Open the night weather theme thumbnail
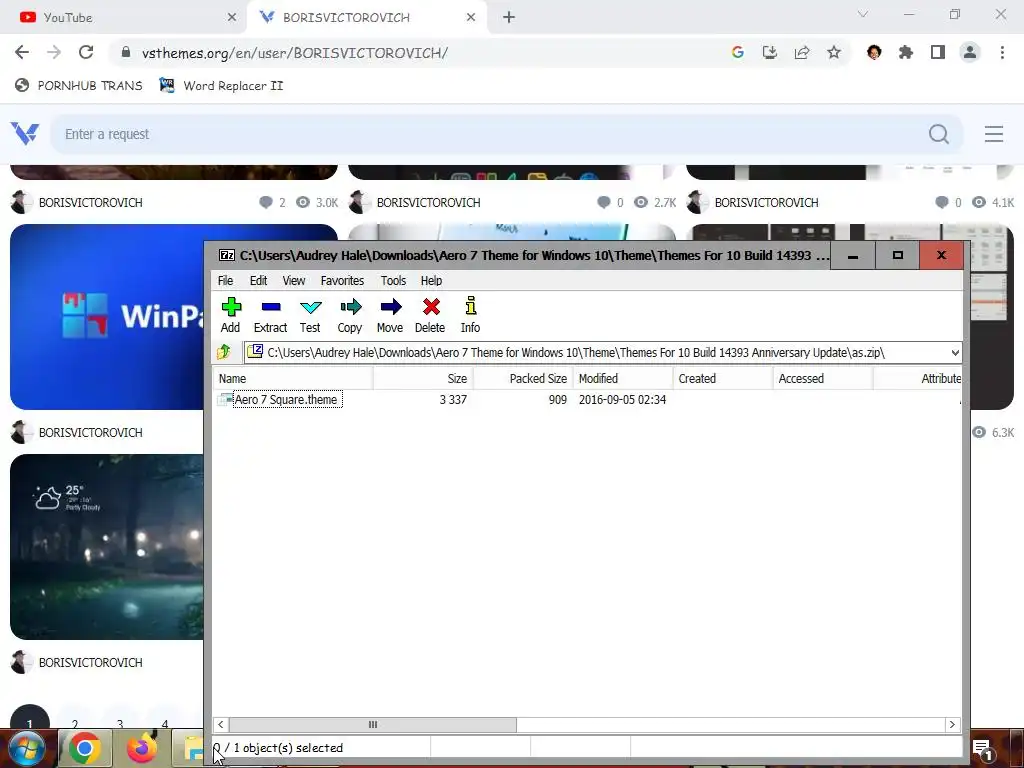This screenshot has height=768, width=1024. click(x=107, y=547)
